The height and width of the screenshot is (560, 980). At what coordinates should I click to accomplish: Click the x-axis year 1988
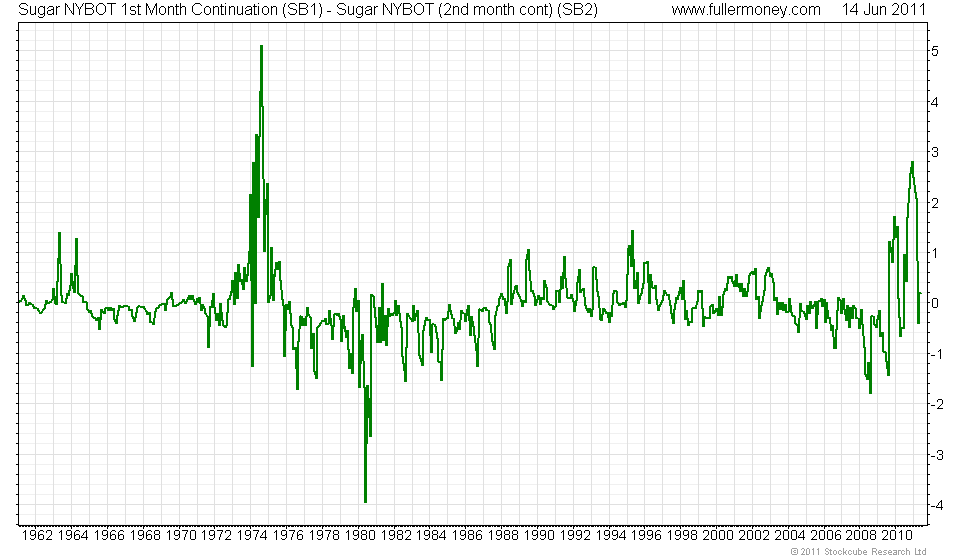coord(503,536)
